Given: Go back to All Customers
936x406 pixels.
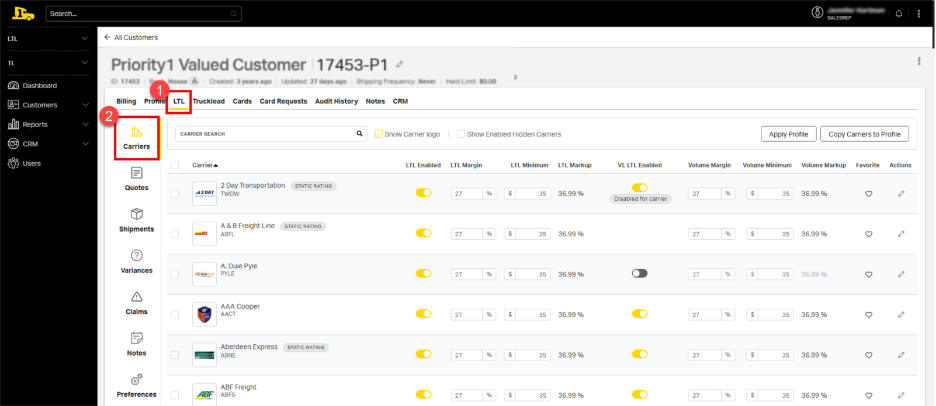Looking at the screenshot, I should (131, 37).
